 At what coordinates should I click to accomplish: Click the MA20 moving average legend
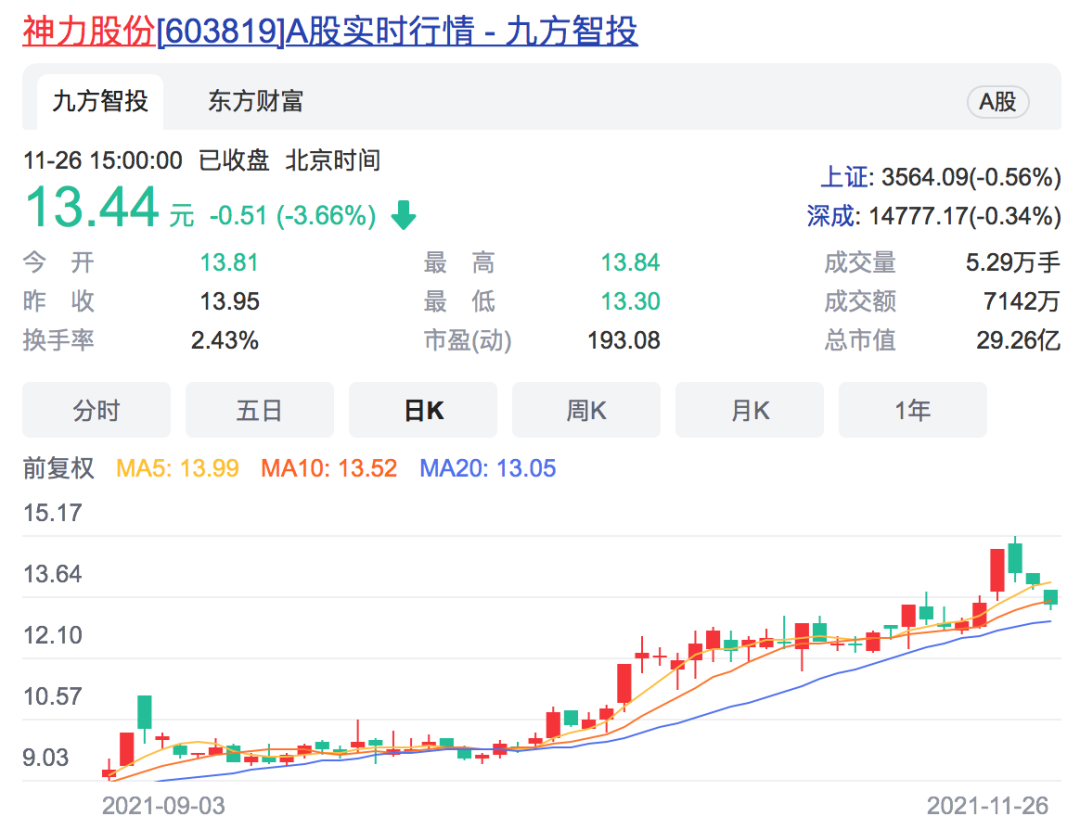point(487,468)
